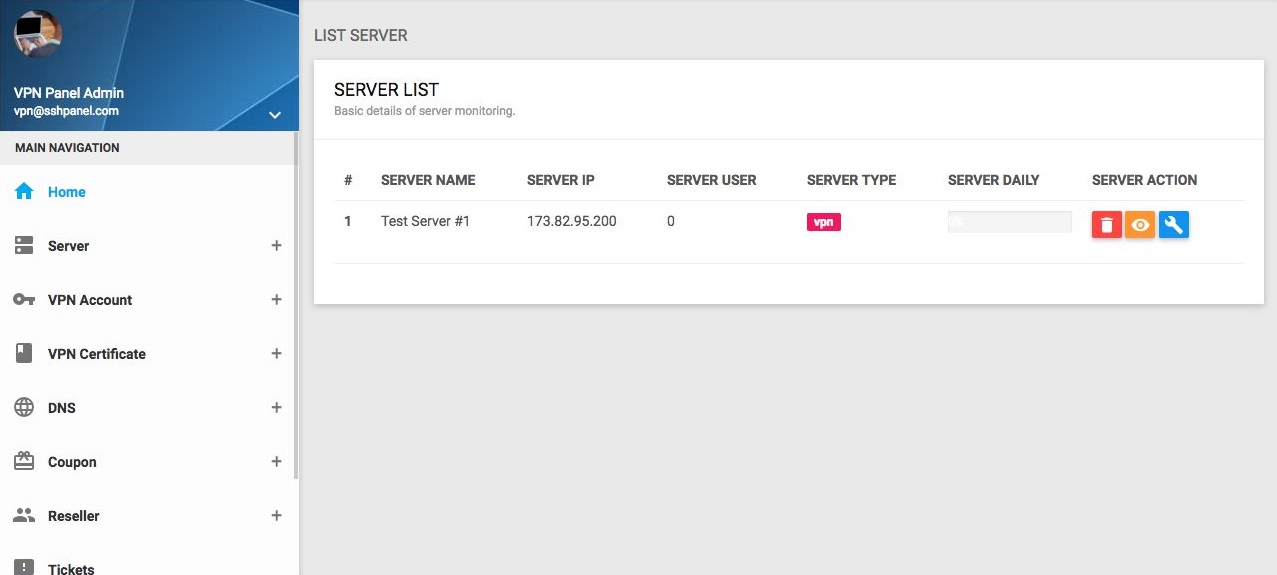This screenshot has width=1277, height=575.
Task: Expand the VPN Account submenu plus sign
Action: (277, 300)
